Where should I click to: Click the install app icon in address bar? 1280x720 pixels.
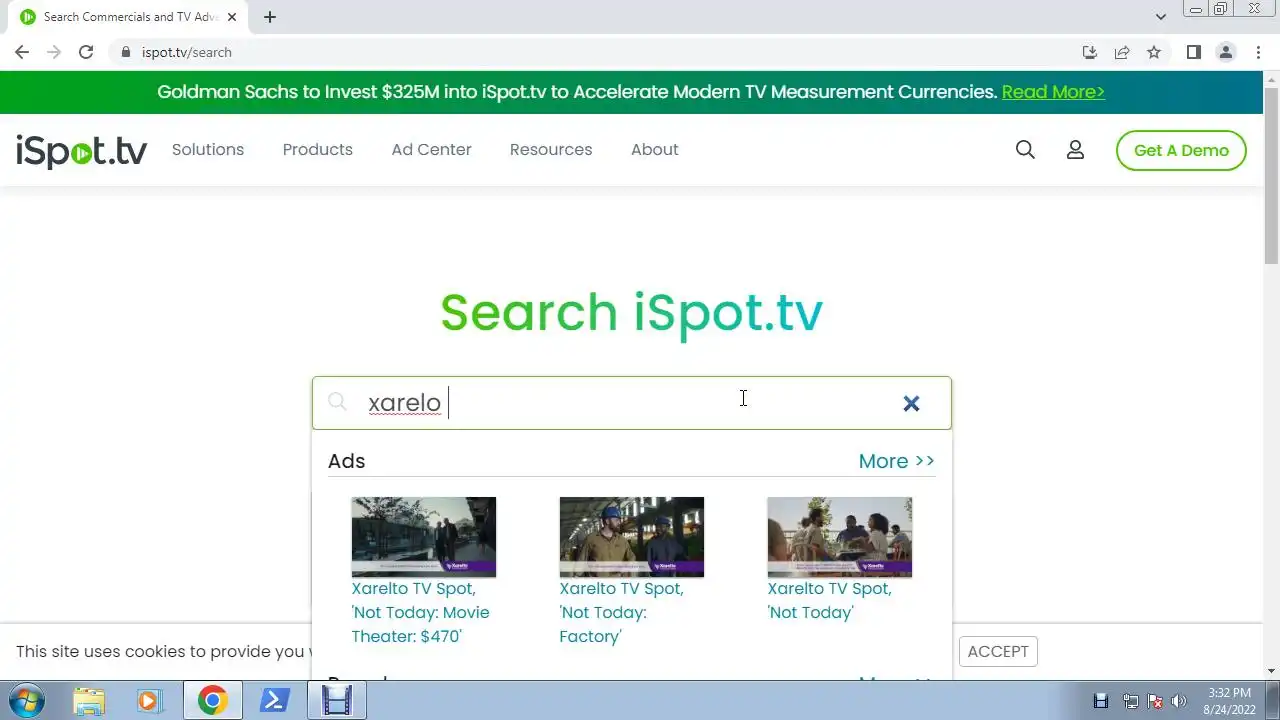tap(1090, 52)
